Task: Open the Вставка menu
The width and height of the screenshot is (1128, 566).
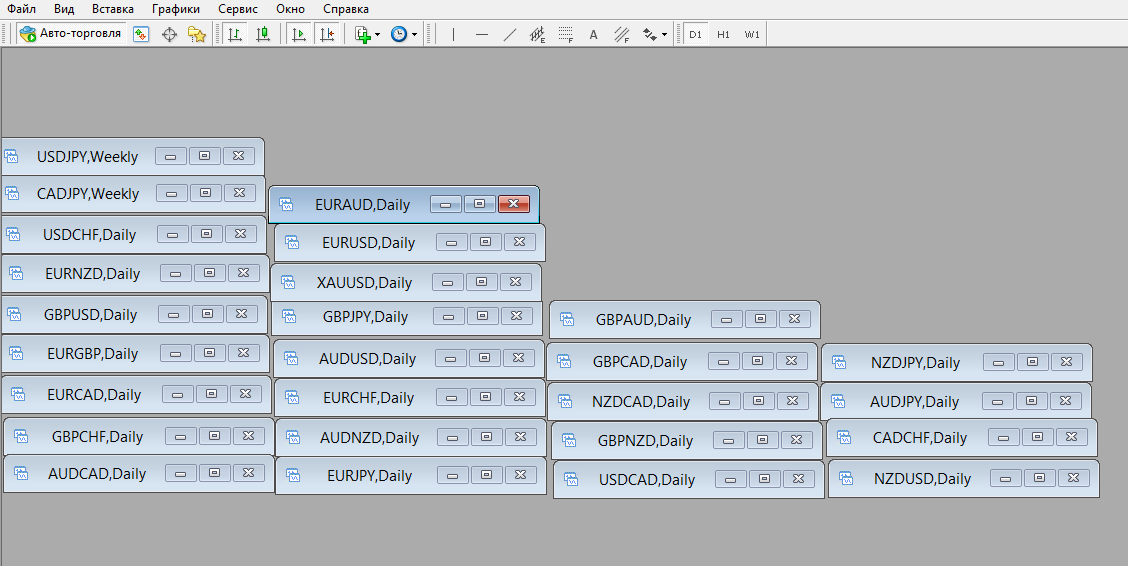Action: click(113, 9)
